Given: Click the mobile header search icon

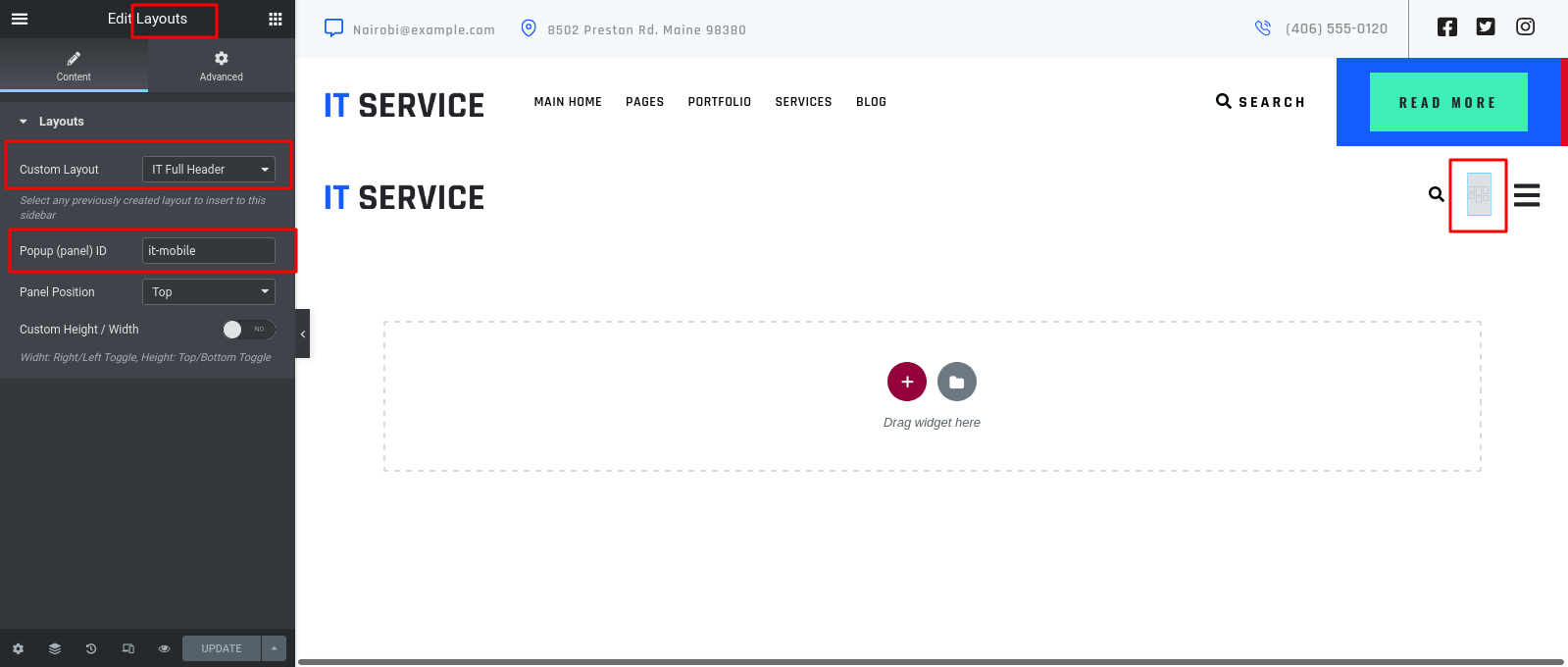Looking at the screenshot, I should click(1437, 194).
